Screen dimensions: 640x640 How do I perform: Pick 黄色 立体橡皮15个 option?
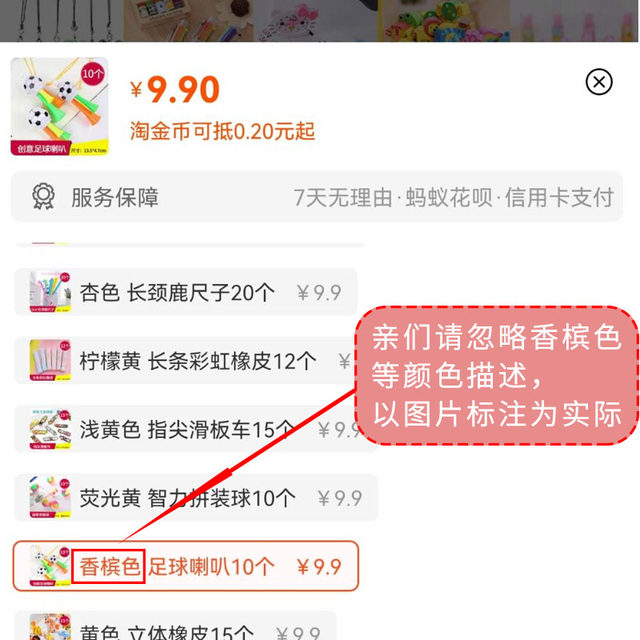click(176, 626)
